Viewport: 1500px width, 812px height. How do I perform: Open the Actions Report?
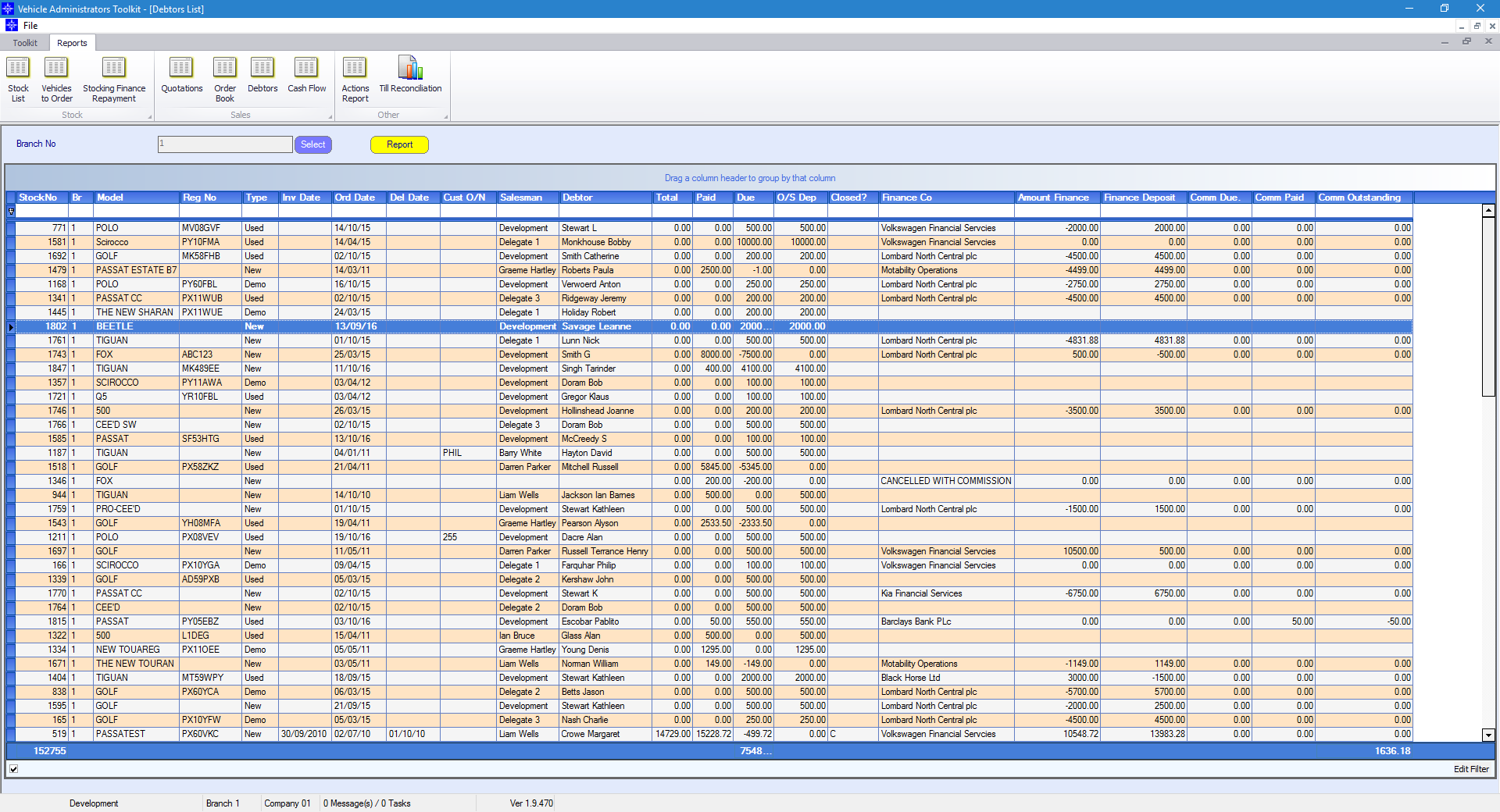355,79
